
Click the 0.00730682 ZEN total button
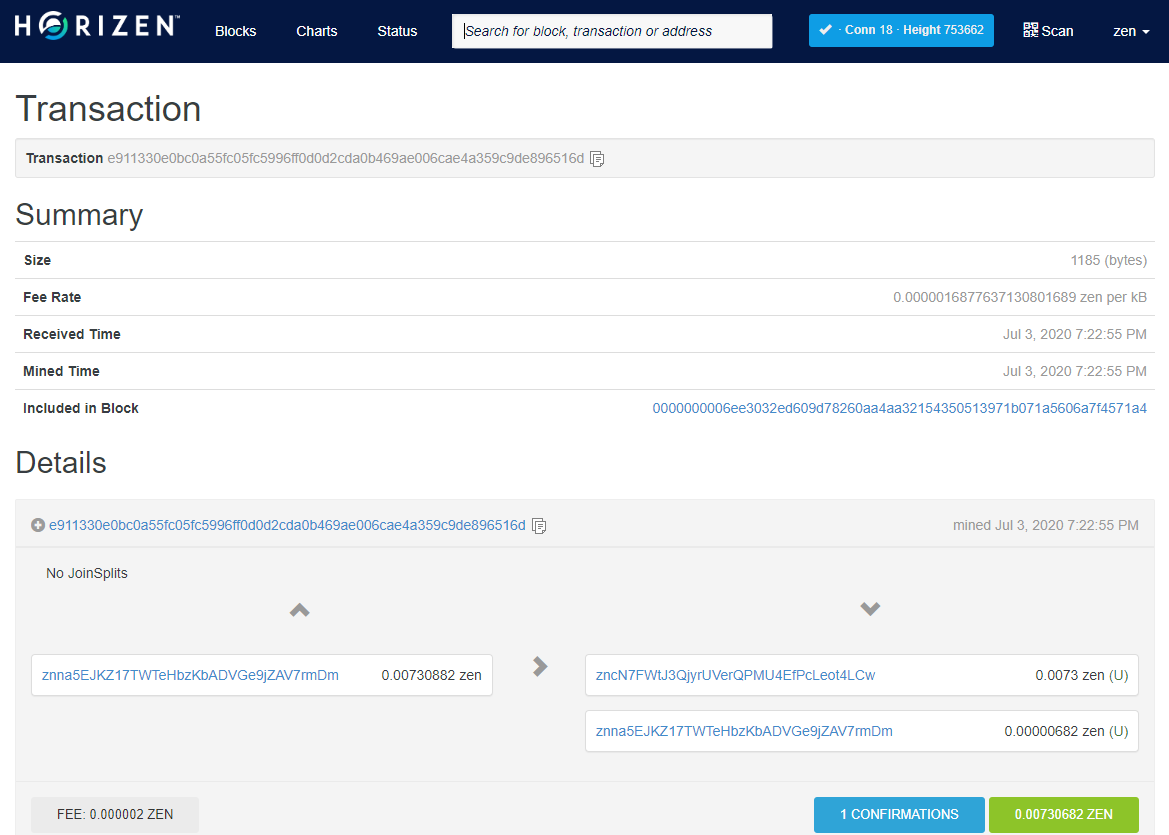click(x=1064, y=814)
